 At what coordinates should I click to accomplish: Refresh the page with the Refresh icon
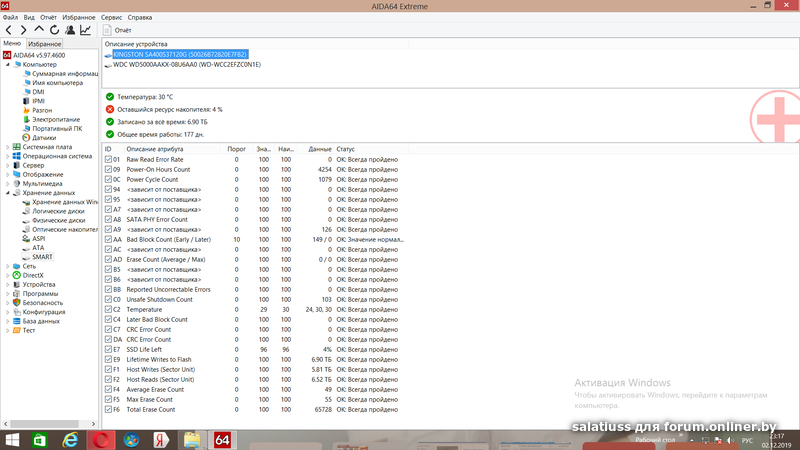[x=54, y=30]
